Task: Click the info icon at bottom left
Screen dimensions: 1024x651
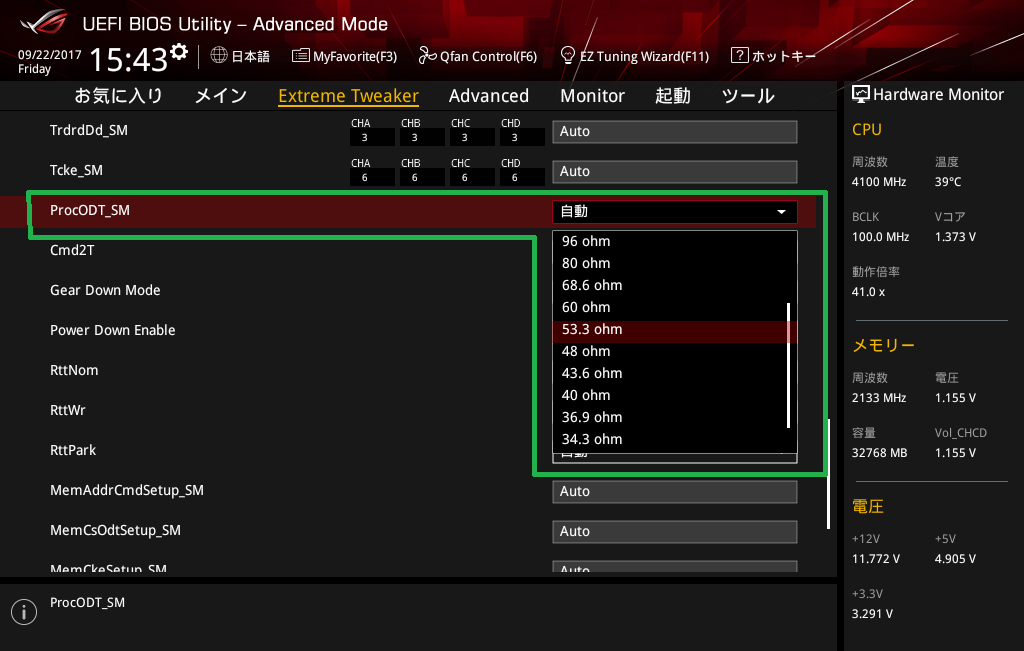Action: coord(24,612)
